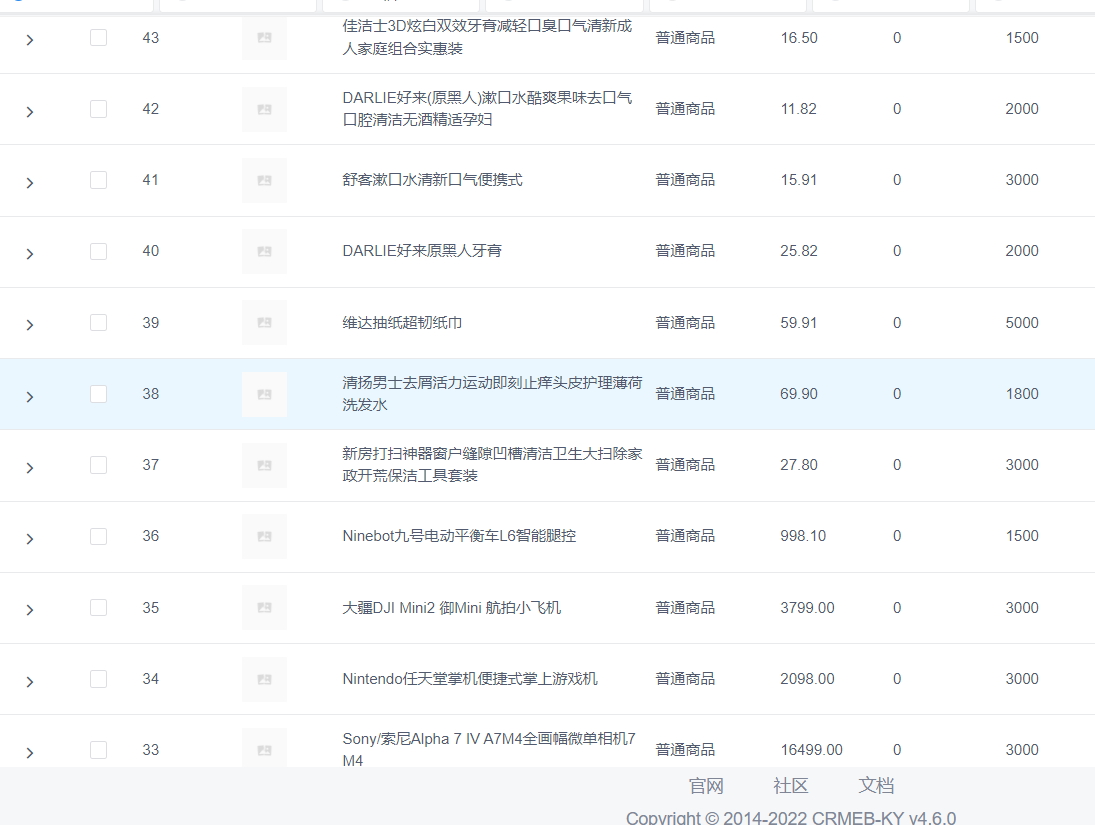The width and height of the screenshot is (1095, 825).
Task: Select checkbox for product 36
Action: coord(98,536)
